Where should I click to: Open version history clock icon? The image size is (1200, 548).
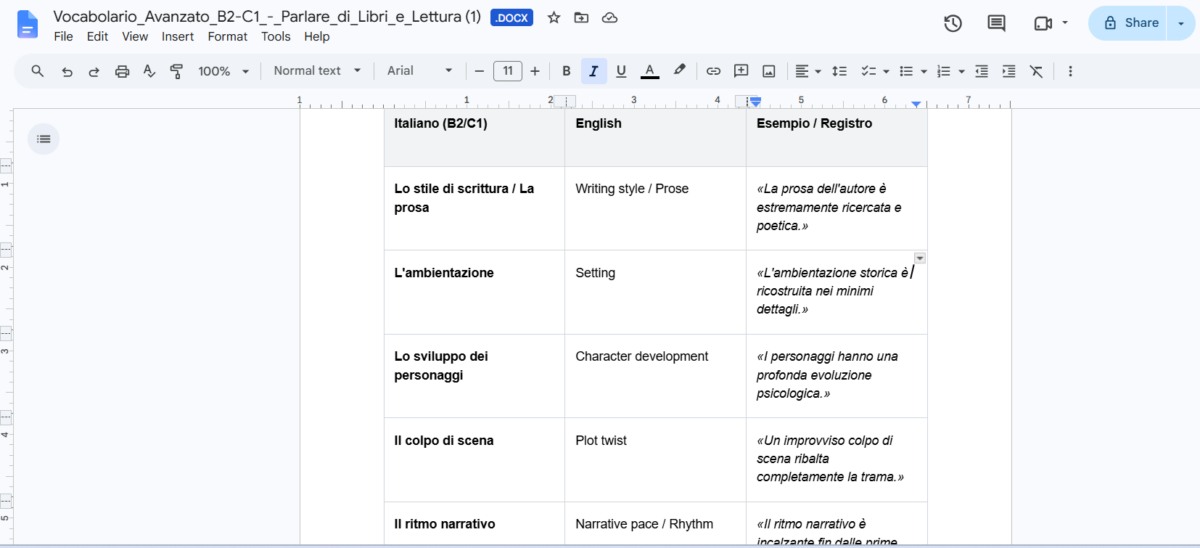point(953,23)
